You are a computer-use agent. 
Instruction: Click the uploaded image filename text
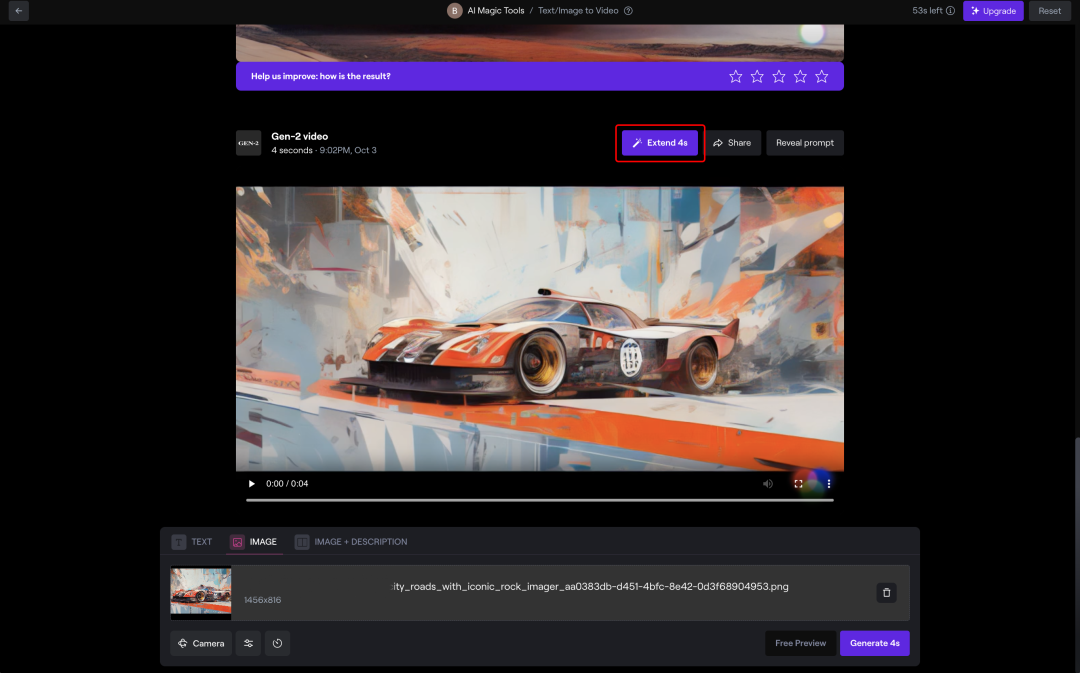[x=590, y=587]
